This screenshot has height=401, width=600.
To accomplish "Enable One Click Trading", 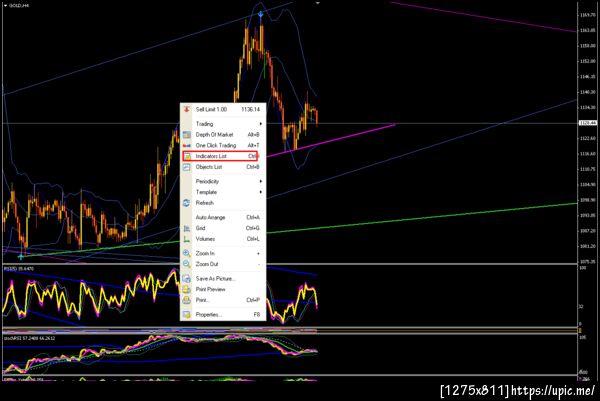I will tap(223, 145).
